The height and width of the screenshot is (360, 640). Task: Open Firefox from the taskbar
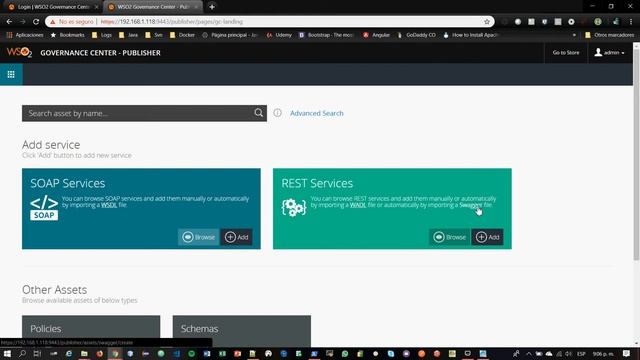[100, 353]
